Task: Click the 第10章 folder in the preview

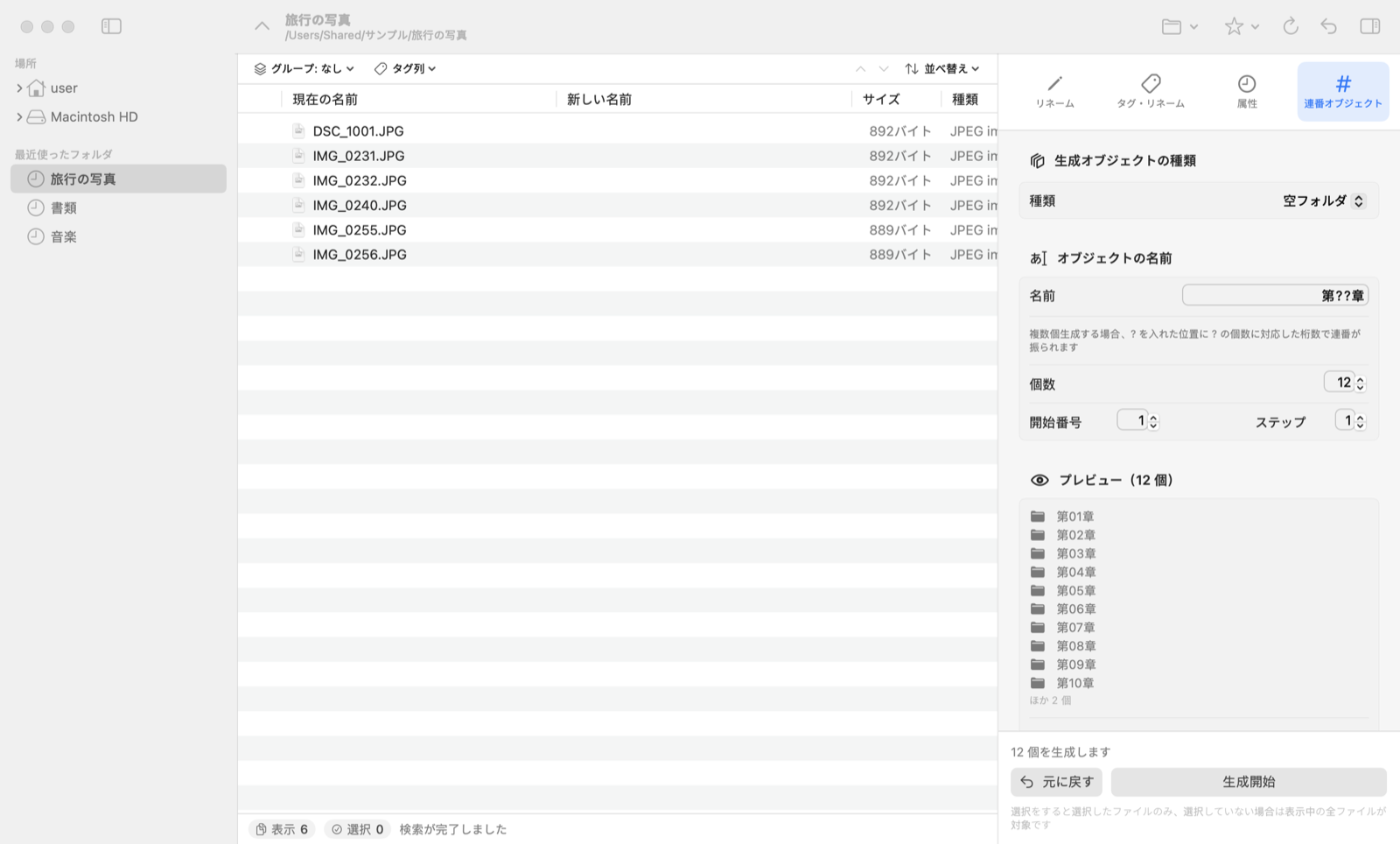Action: (1075, 683)
